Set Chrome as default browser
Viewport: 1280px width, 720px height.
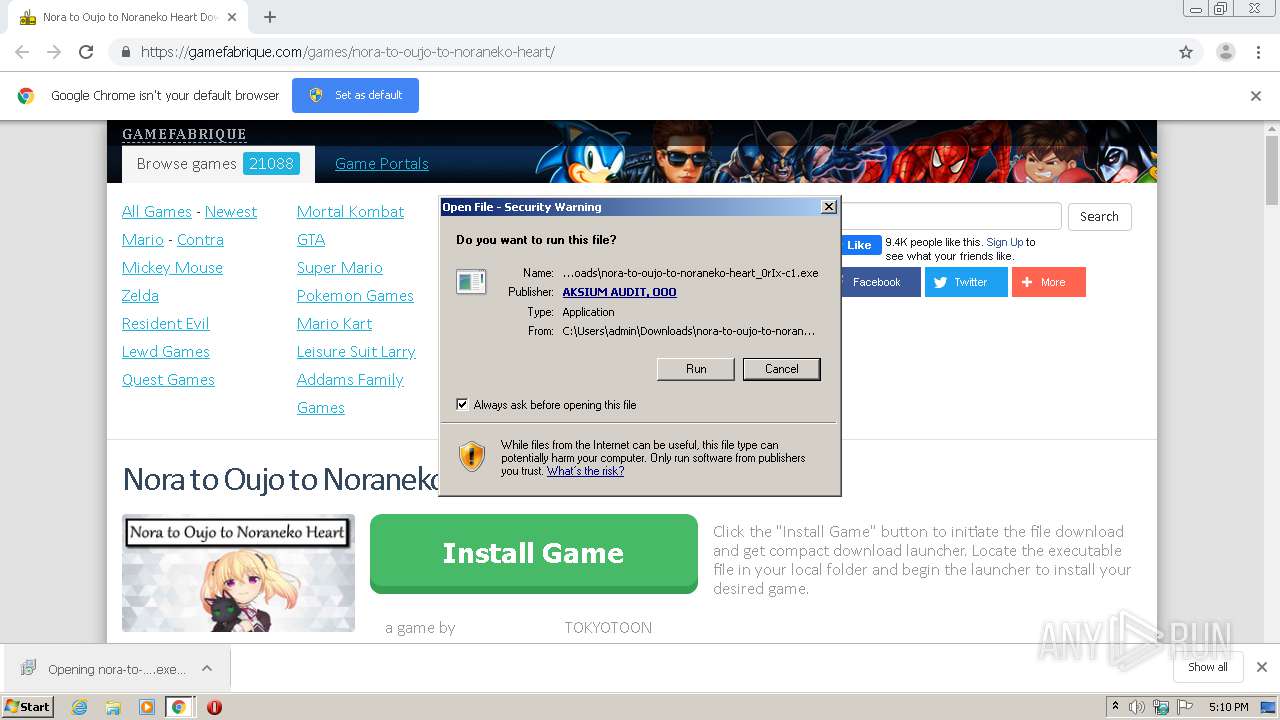[x=355, y=95]
